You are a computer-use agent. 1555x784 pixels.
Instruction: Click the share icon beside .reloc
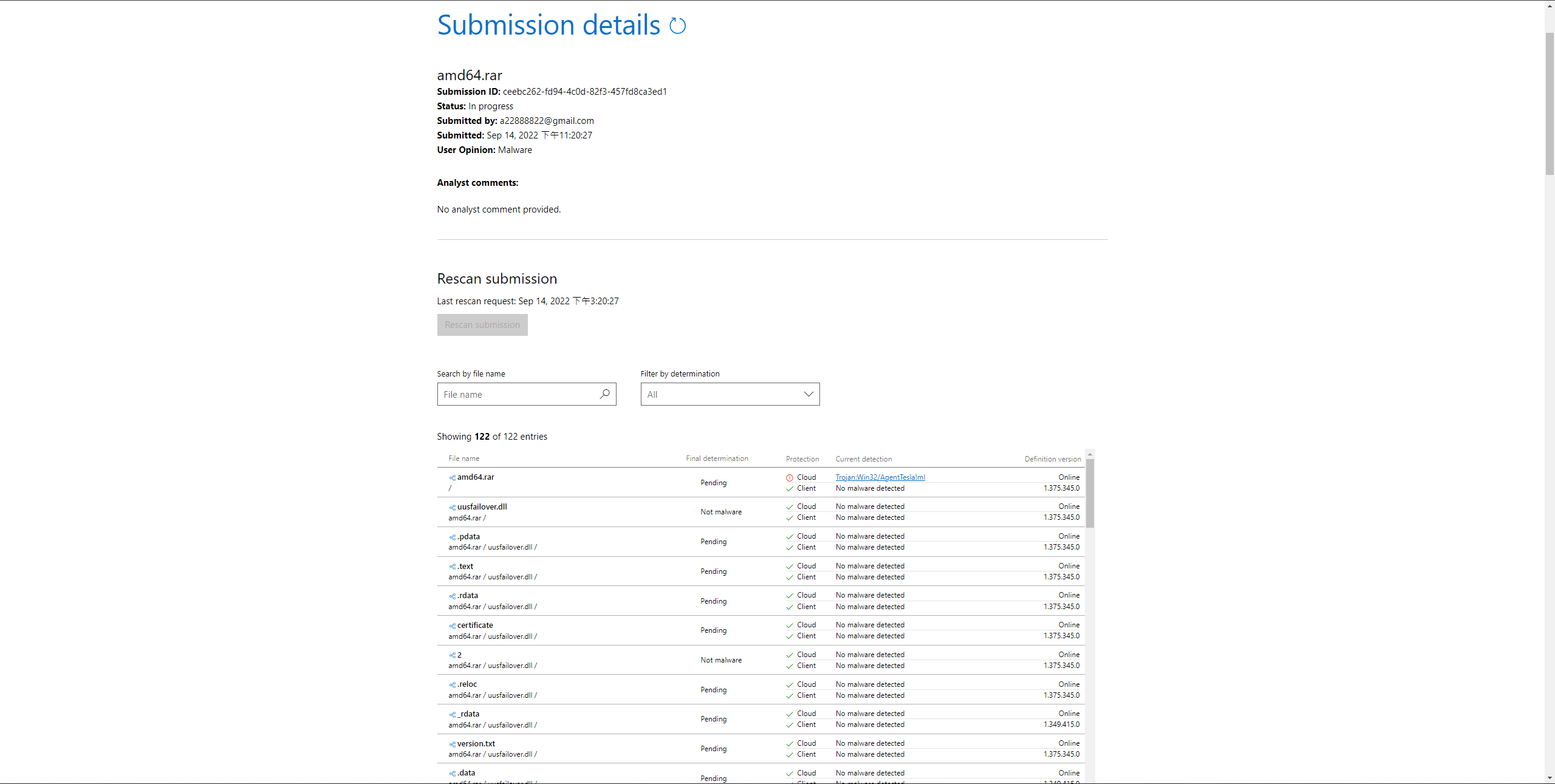pyautogui.click(x=452, y=685)
